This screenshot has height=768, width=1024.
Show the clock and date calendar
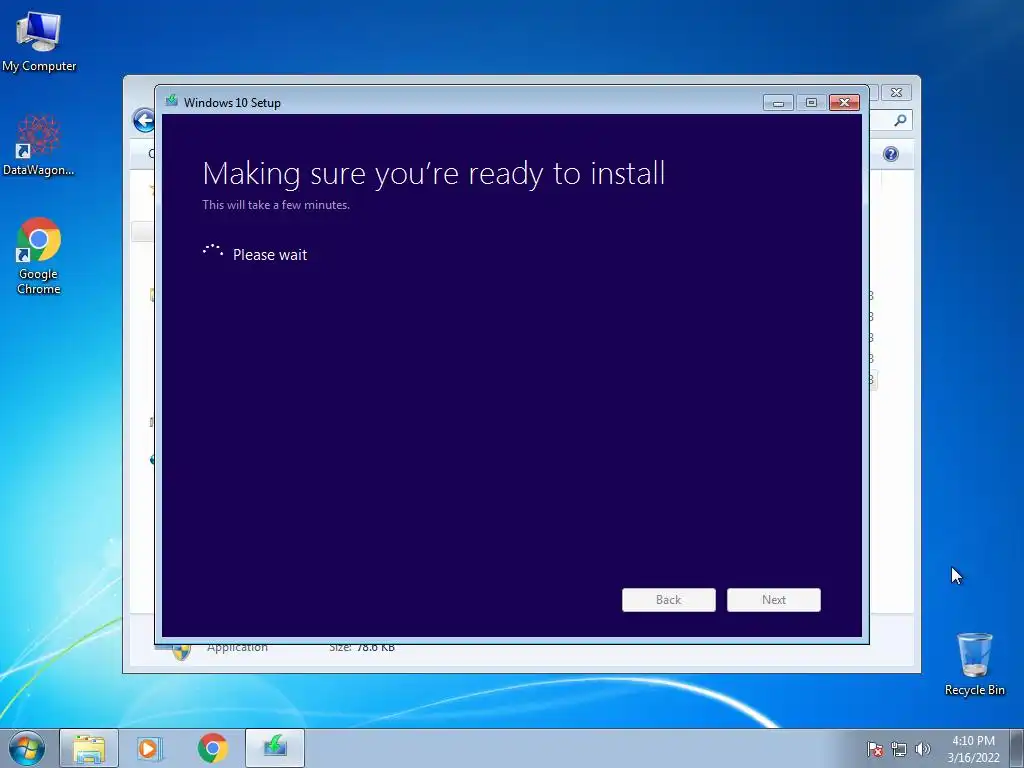click(973, 749)
